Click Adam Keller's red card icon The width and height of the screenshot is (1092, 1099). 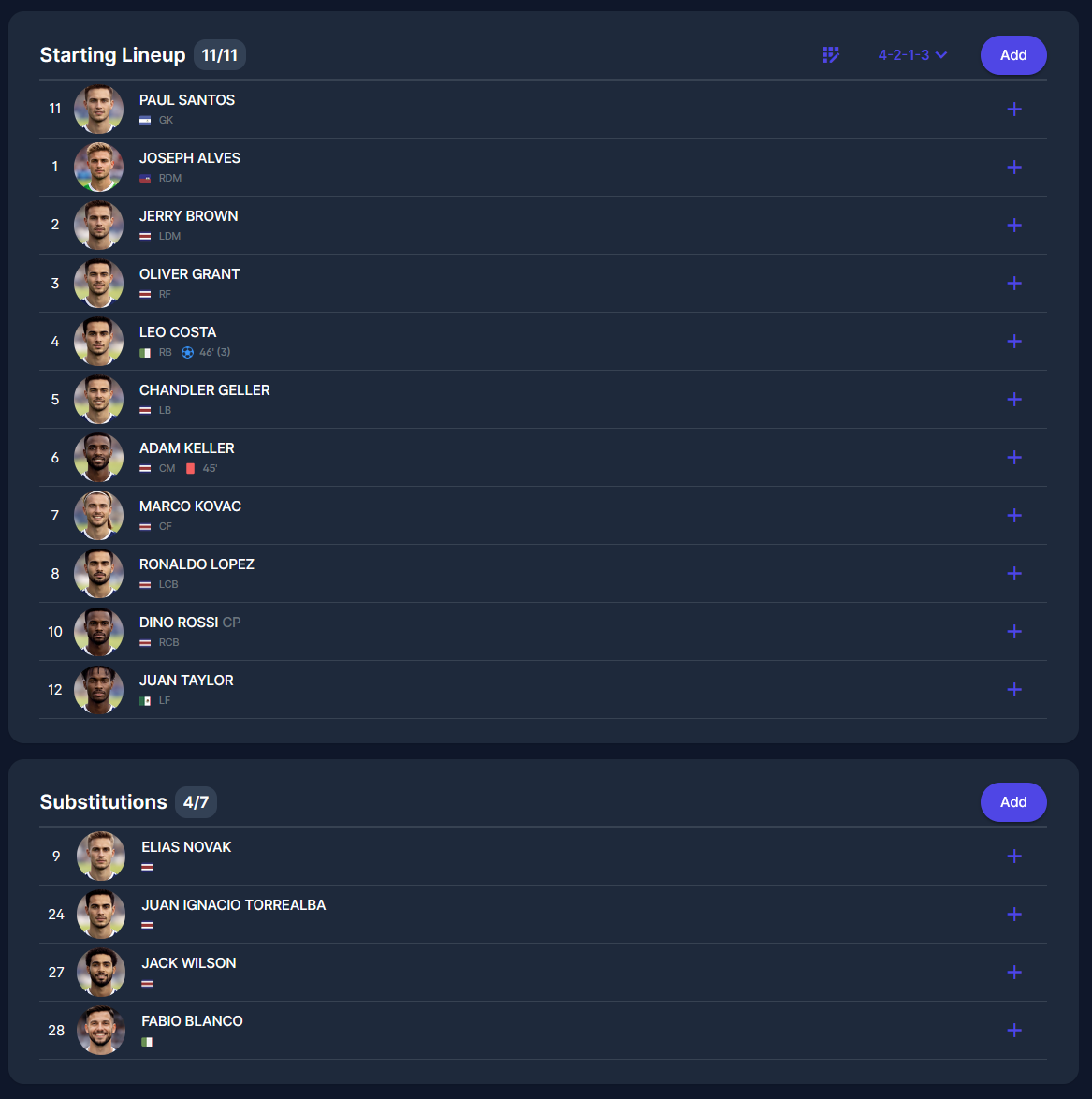coord(191,468)
